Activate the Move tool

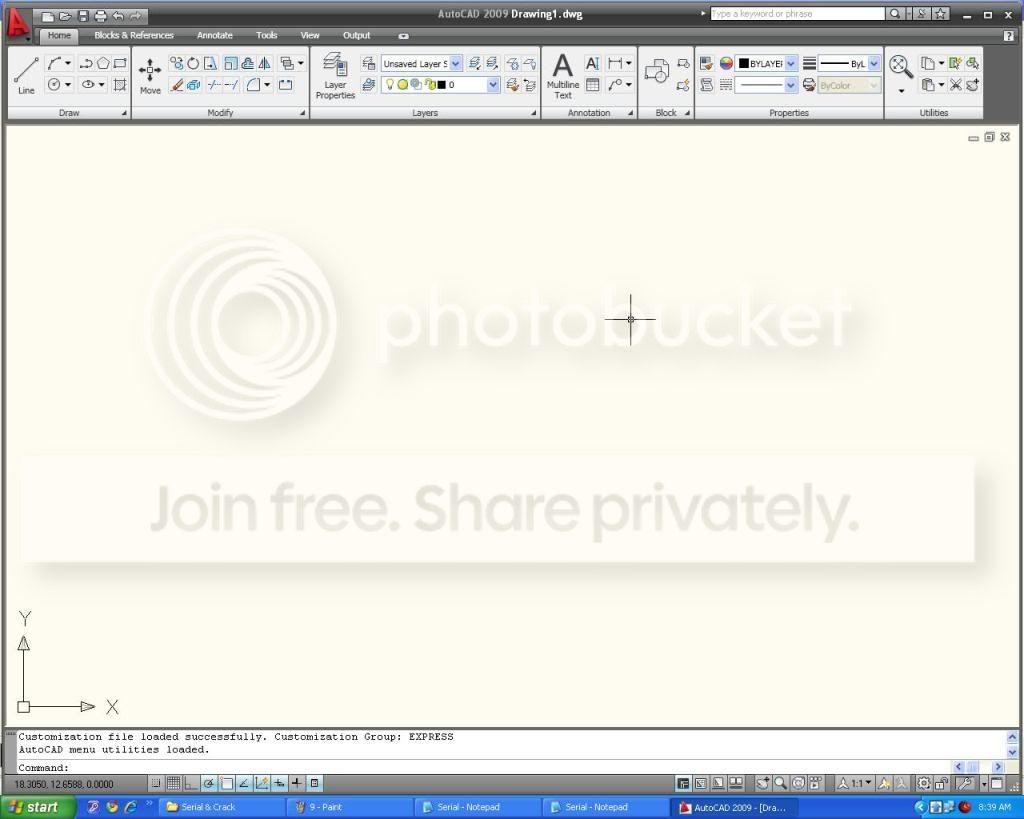click(150, 75)
